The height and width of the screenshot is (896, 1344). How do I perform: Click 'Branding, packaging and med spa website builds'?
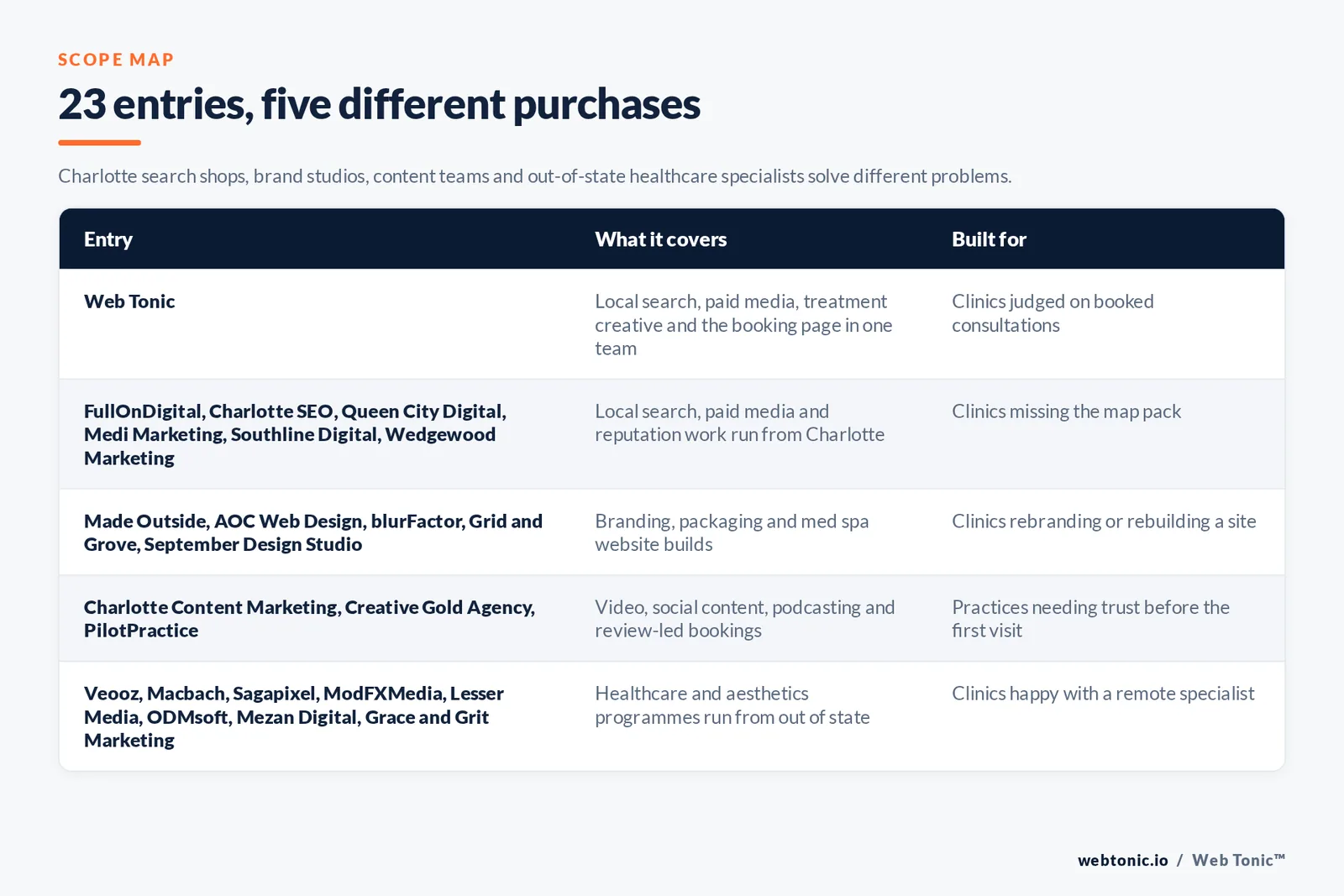coord(732,532)
